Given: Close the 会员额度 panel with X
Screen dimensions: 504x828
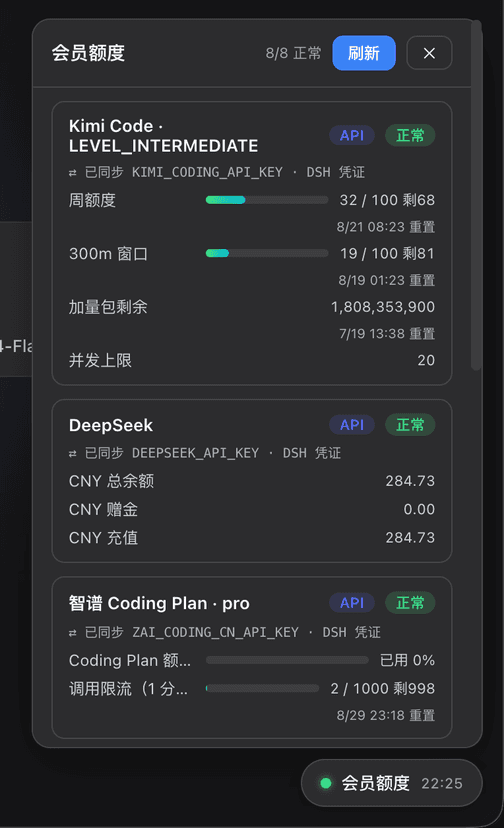Looking at the screenshot, I should [x=429, y=53].
